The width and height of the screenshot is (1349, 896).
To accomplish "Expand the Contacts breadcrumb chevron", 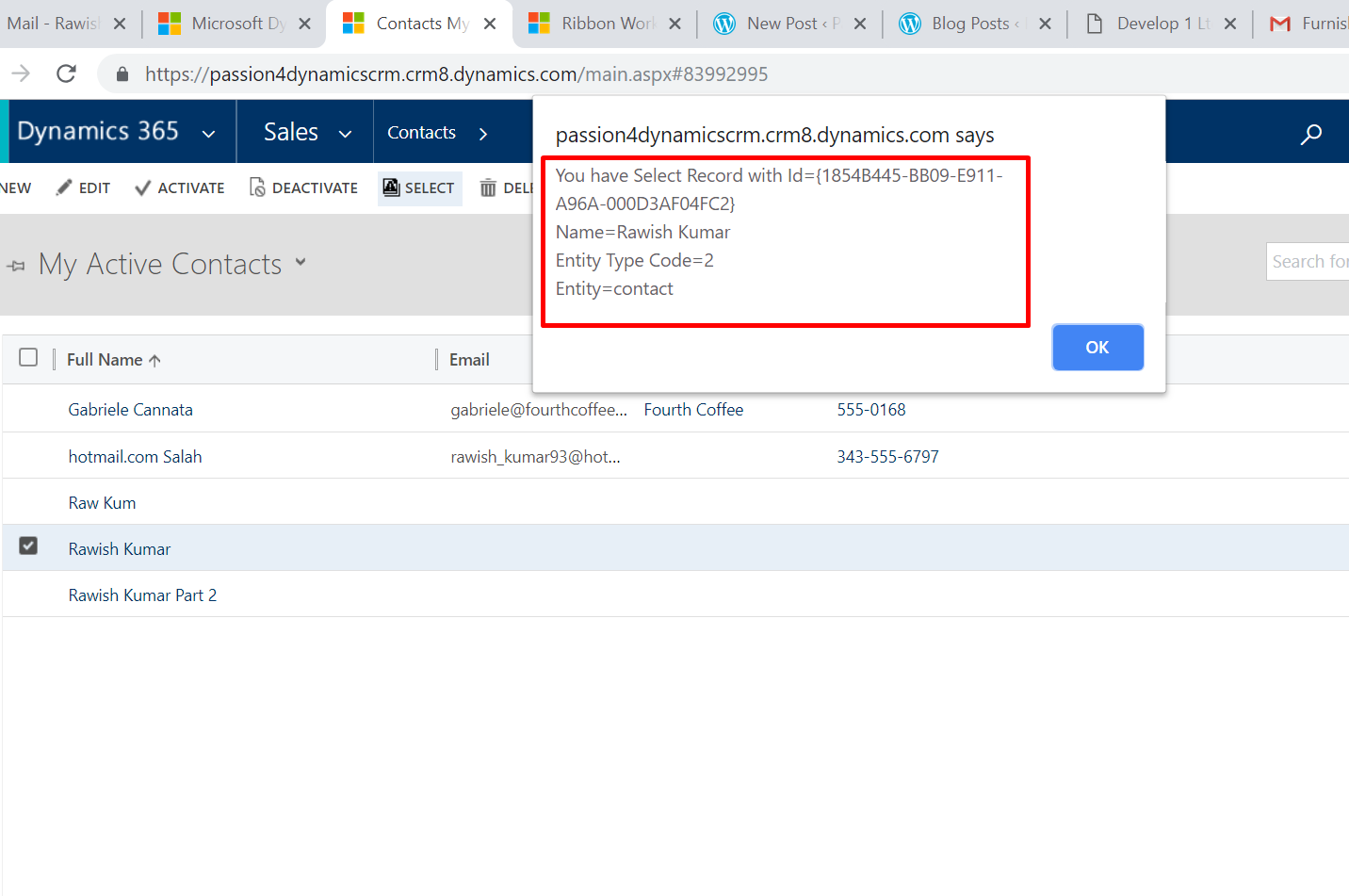I will (483, 134).
